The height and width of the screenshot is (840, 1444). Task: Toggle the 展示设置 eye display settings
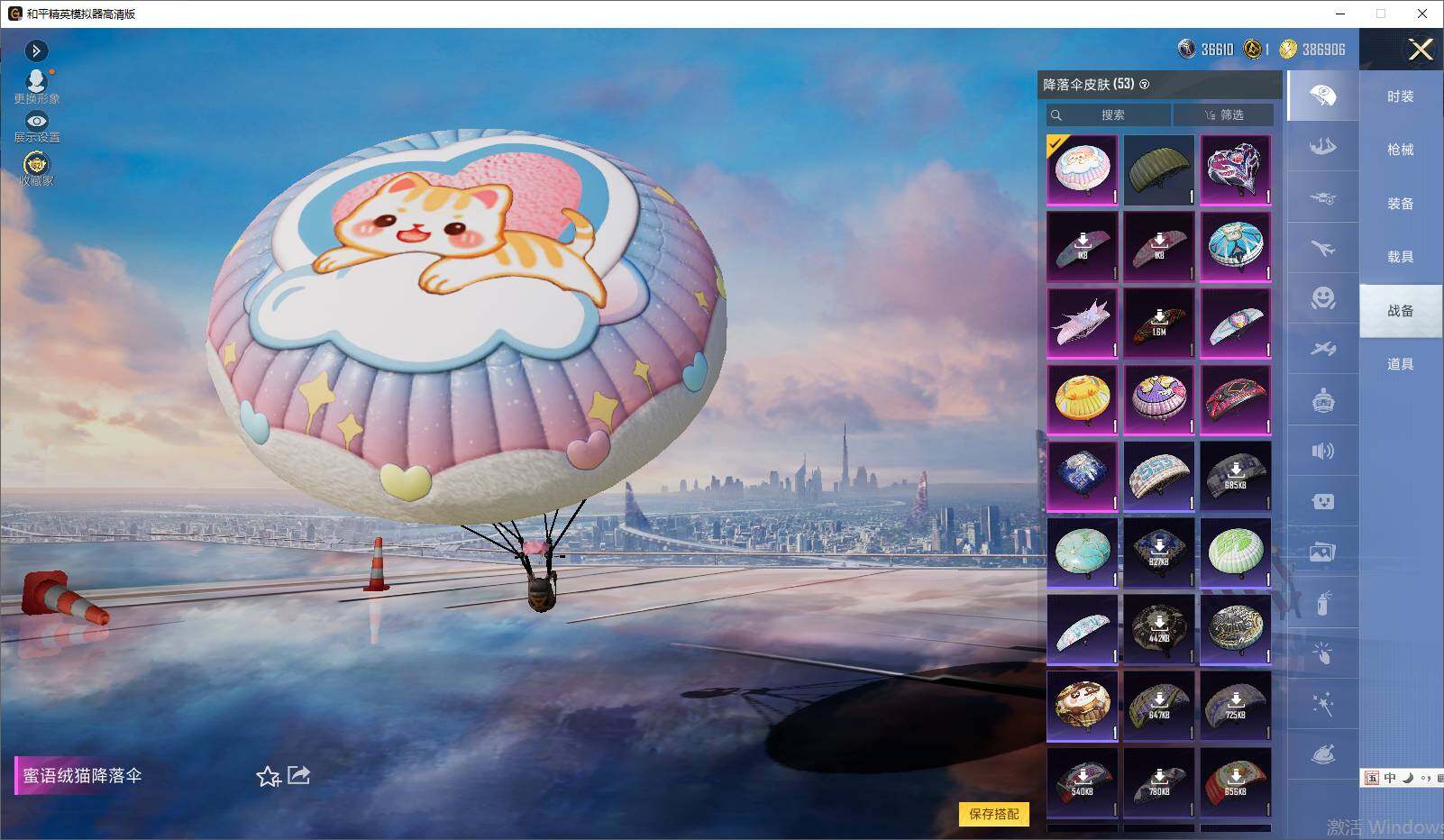(36, 127)
